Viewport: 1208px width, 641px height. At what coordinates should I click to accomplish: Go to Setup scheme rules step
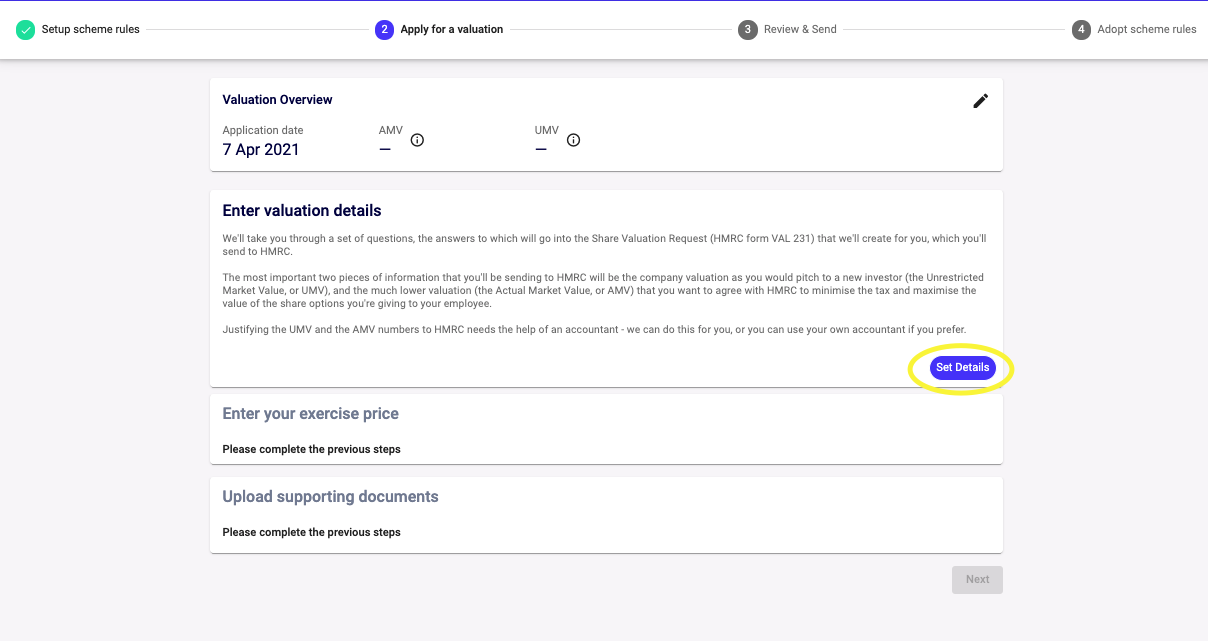tap(91, 30)
